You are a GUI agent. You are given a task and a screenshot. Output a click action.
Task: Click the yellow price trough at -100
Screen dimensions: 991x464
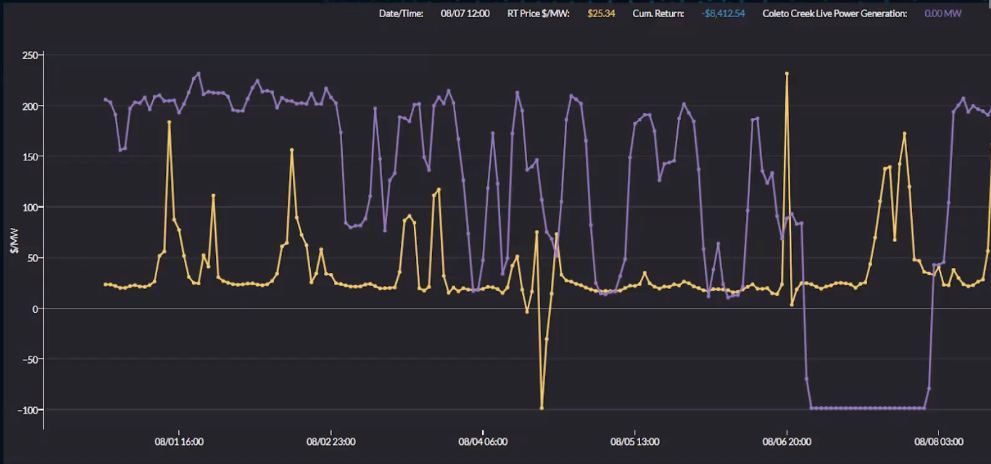(x=542, y=408)
